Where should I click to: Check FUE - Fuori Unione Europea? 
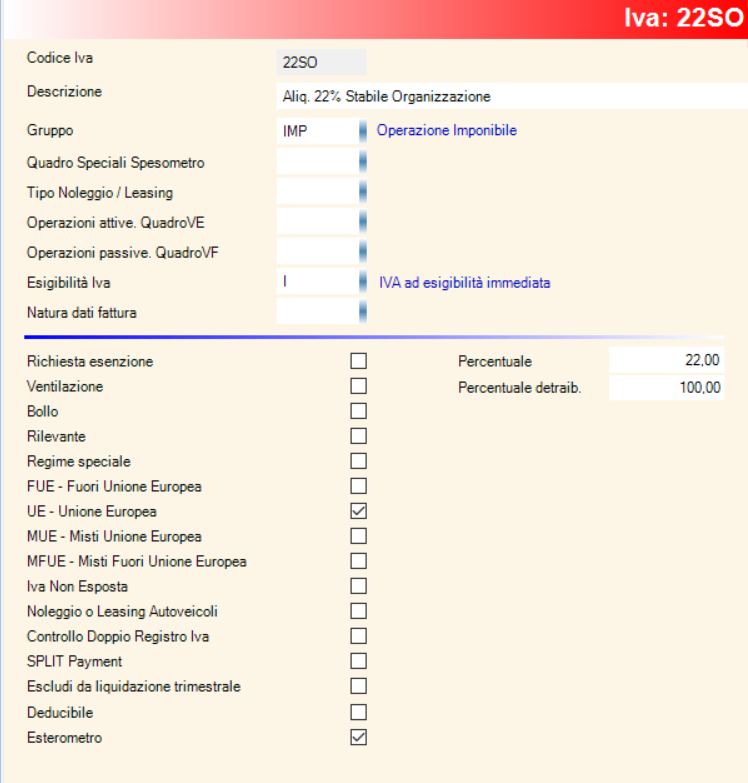coord(359,486)
